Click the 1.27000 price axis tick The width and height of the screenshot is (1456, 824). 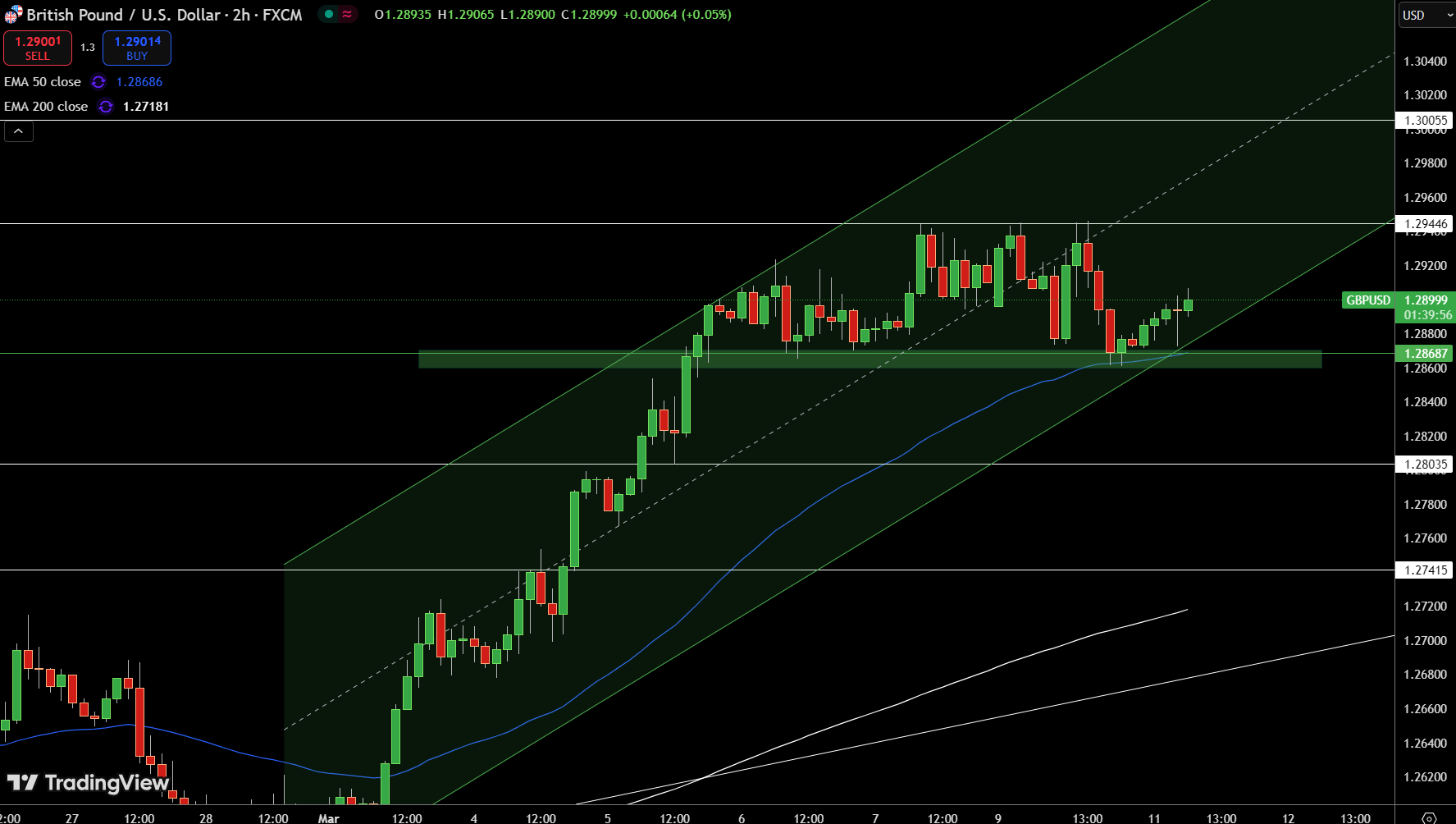click(1426, 641)
